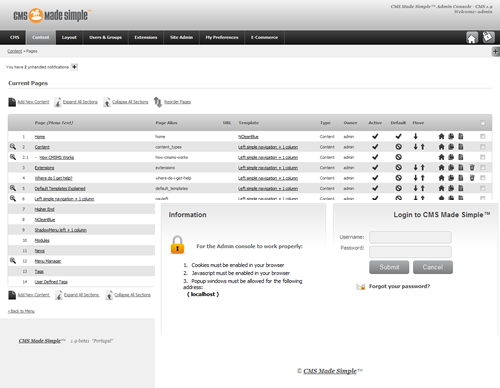View the Extensions page via house icon

(441, 167)
